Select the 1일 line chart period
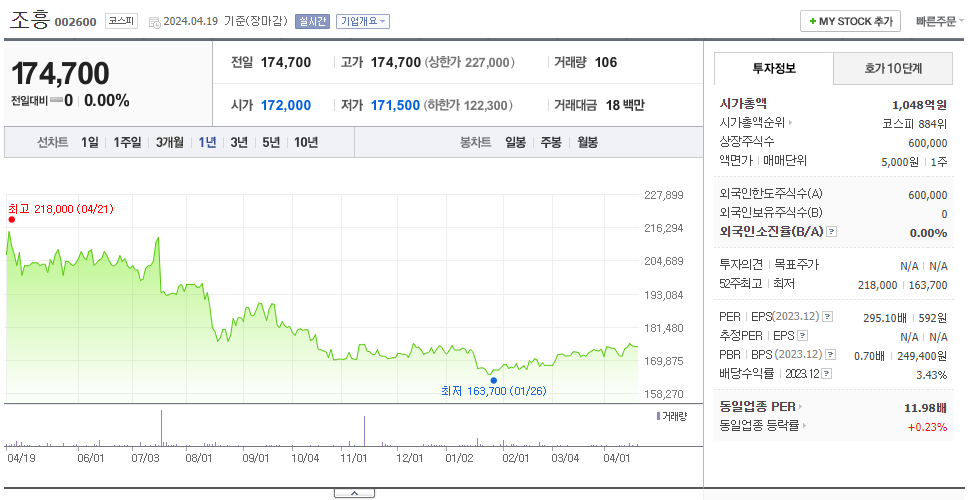Viewport: 968px width, 500px height. 90,143
